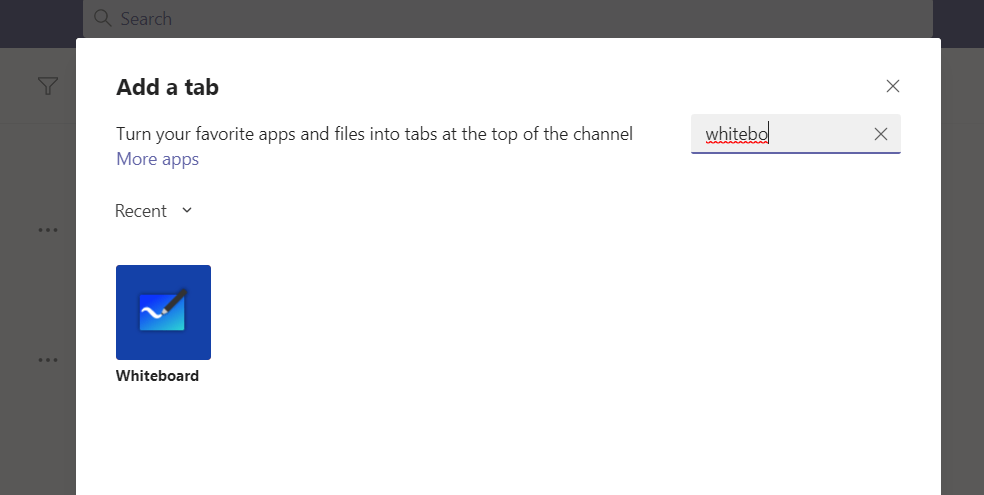This screenshot has height=495, width=984.
Task: Focus the app search field containing 'whitebo'
Action: tap(780, 134)
